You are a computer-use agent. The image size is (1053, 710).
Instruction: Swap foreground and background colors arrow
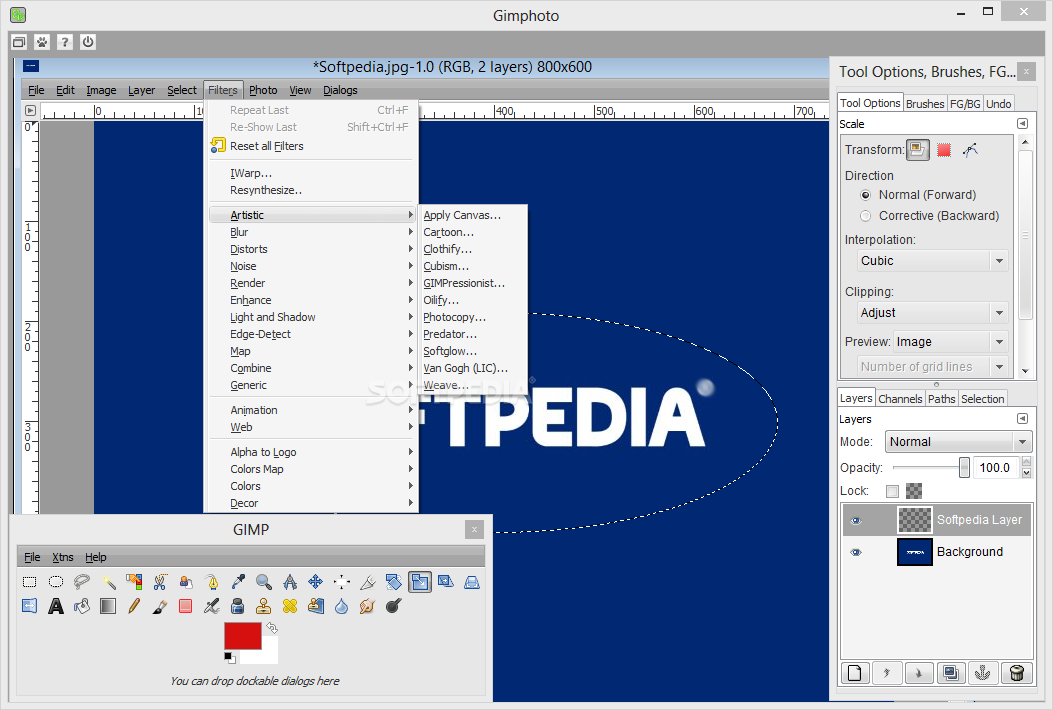click(272, 628)
